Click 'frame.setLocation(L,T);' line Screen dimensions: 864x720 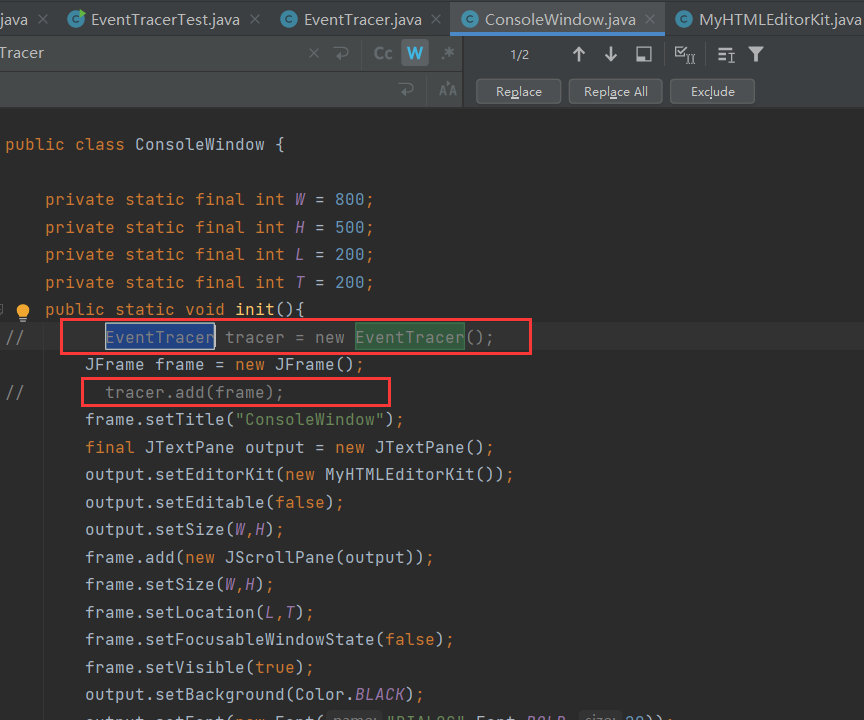pyautogui.click(x=199, y=612)
